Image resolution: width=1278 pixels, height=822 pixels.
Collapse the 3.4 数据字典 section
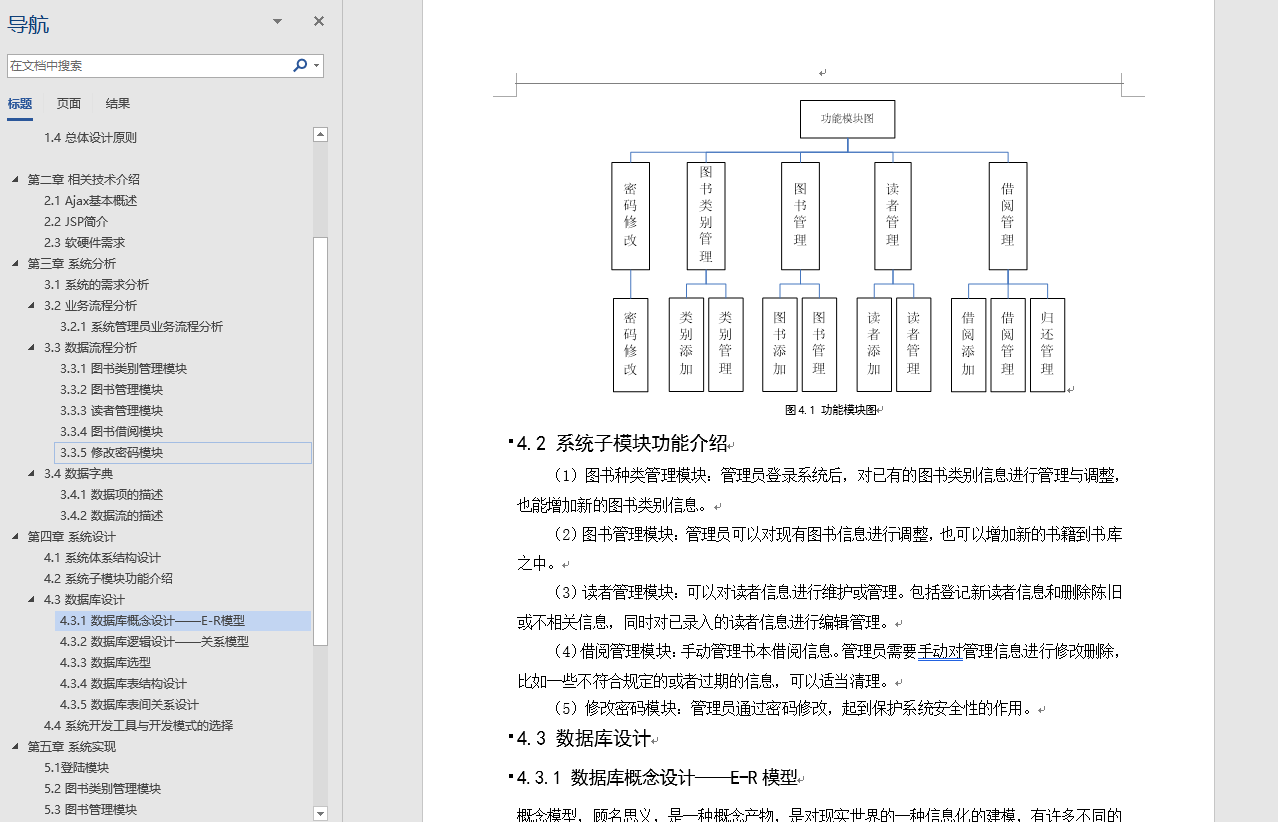[x=29, y=473]
